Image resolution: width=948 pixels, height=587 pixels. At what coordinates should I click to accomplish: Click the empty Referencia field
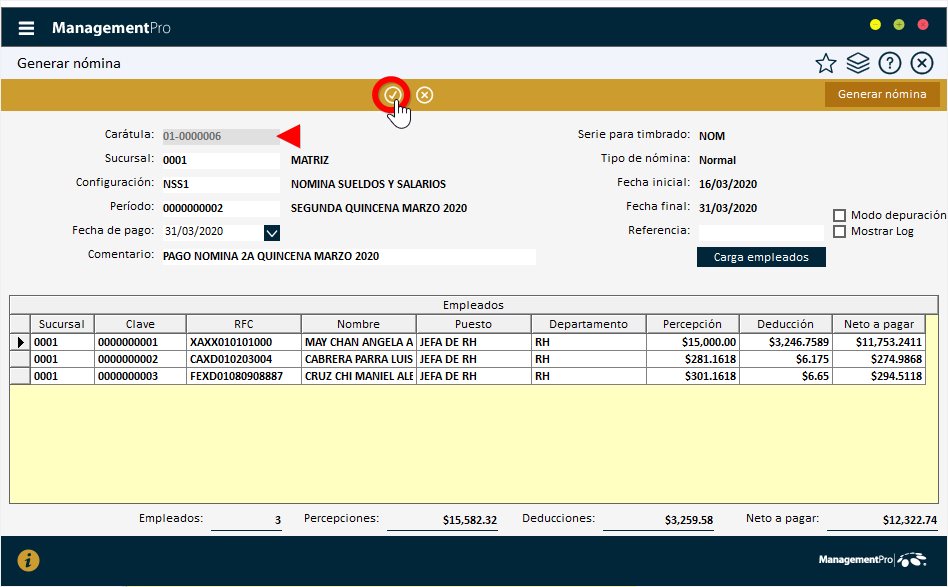tap(761, 232)
